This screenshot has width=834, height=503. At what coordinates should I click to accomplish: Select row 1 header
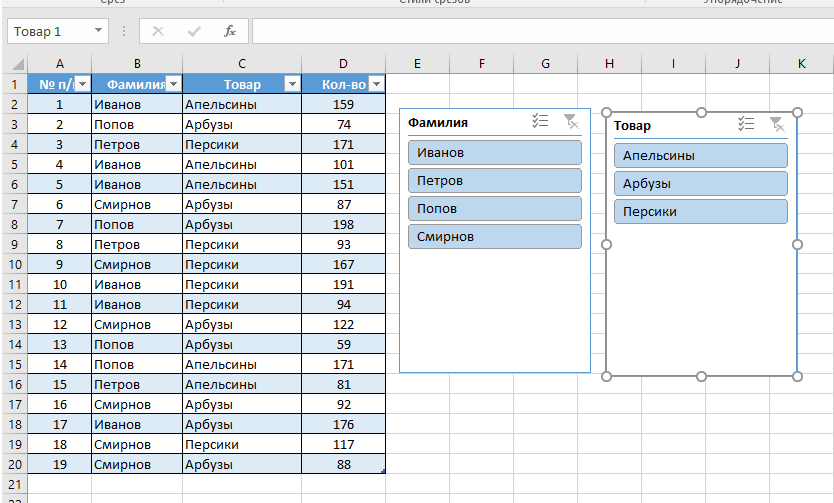(14, 84)
